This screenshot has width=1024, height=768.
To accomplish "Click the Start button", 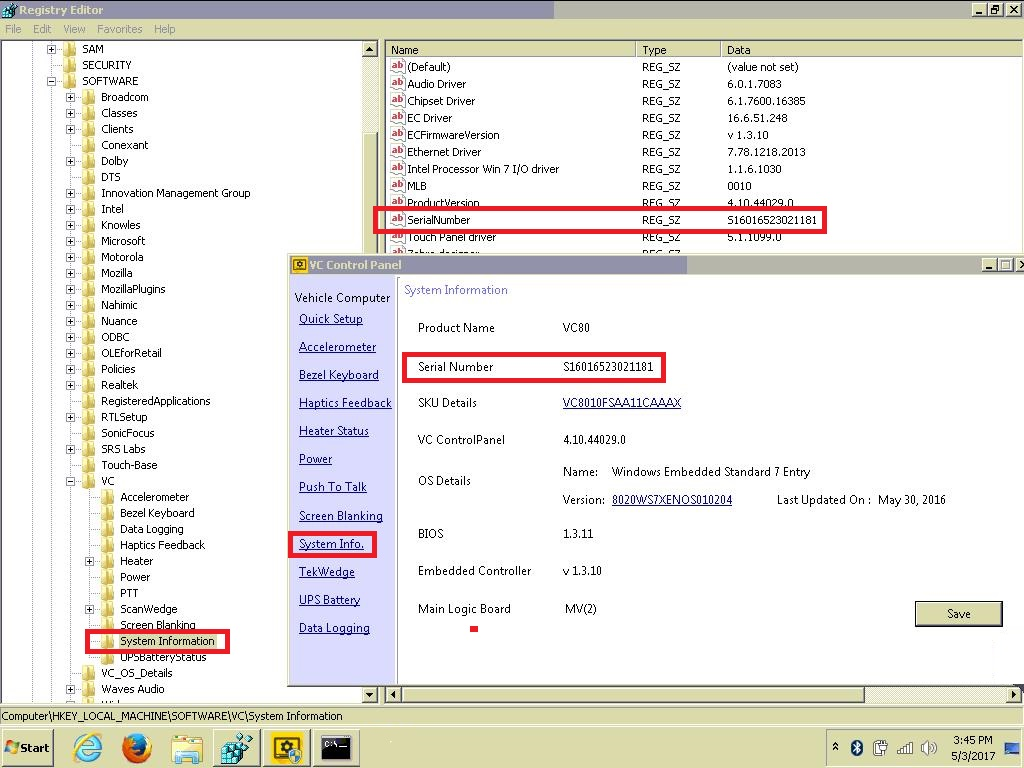I will coord(26,747).
